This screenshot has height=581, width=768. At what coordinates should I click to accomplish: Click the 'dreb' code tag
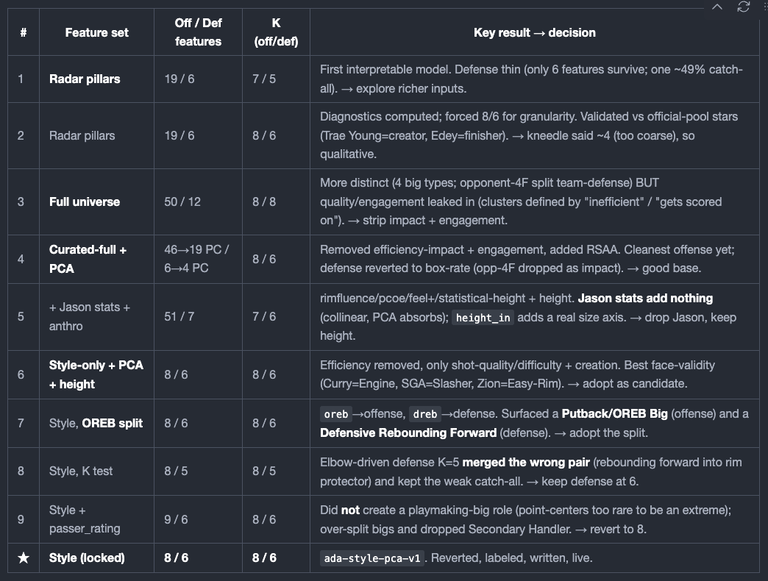click(x=425, y=414)
